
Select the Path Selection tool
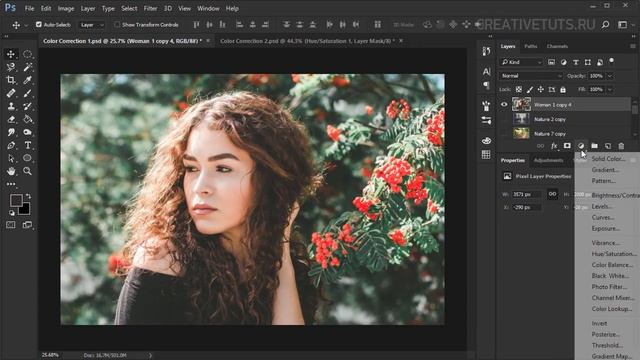pos(11,158)
